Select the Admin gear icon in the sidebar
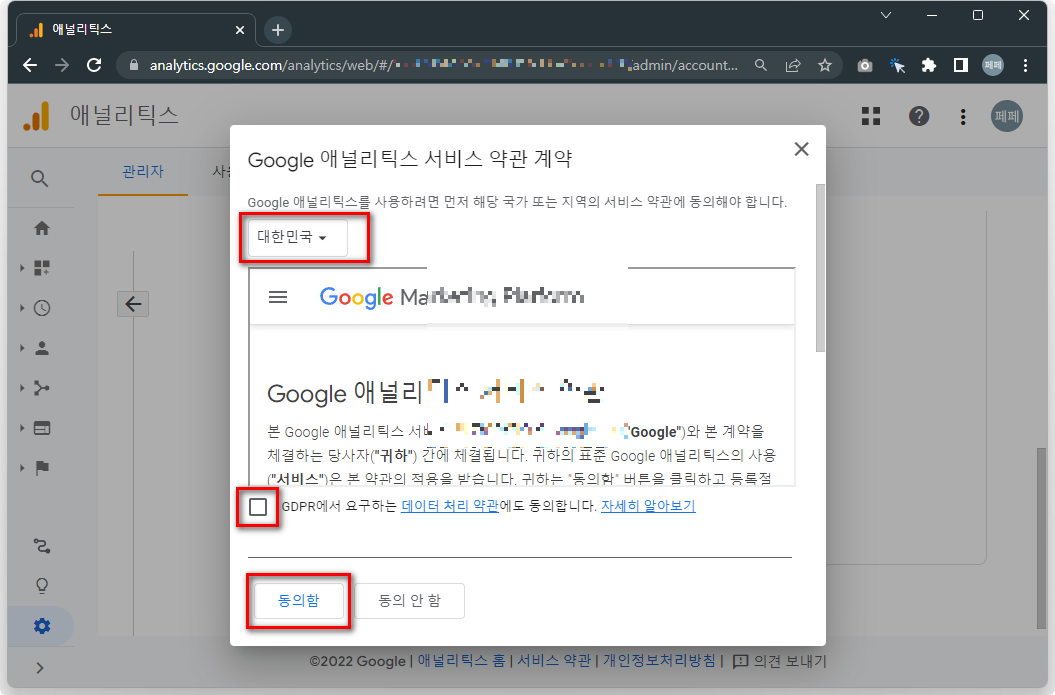The image size is (1055, 695). [x=41, y=625]
